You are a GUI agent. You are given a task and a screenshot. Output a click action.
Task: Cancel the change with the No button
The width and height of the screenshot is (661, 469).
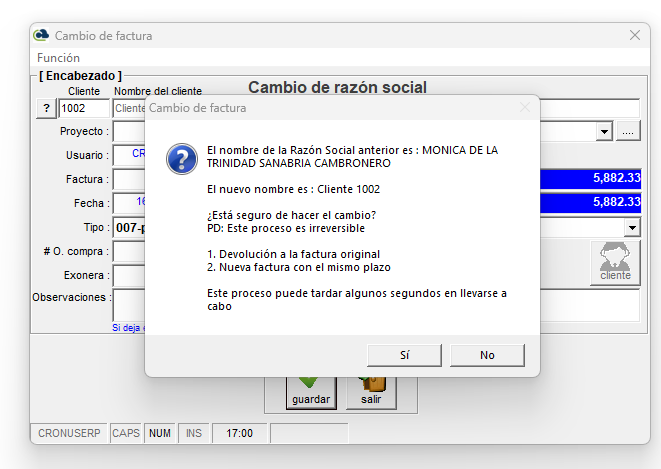[487, 355]
